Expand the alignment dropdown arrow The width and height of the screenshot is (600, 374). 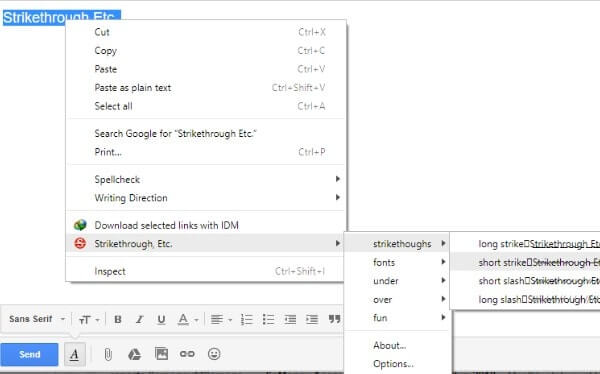pyautogui.click(x=230, y=320)
